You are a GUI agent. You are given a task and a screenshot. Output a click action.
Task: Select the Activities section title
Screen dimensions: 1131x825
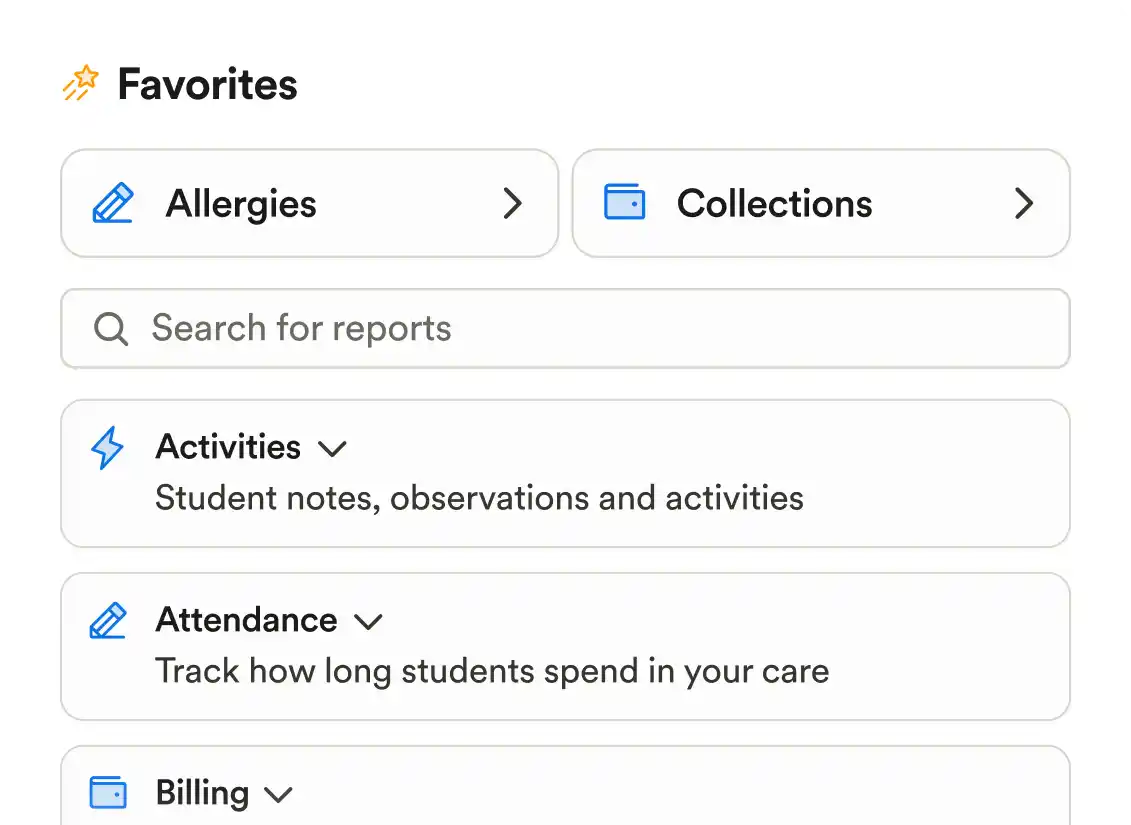228,447
